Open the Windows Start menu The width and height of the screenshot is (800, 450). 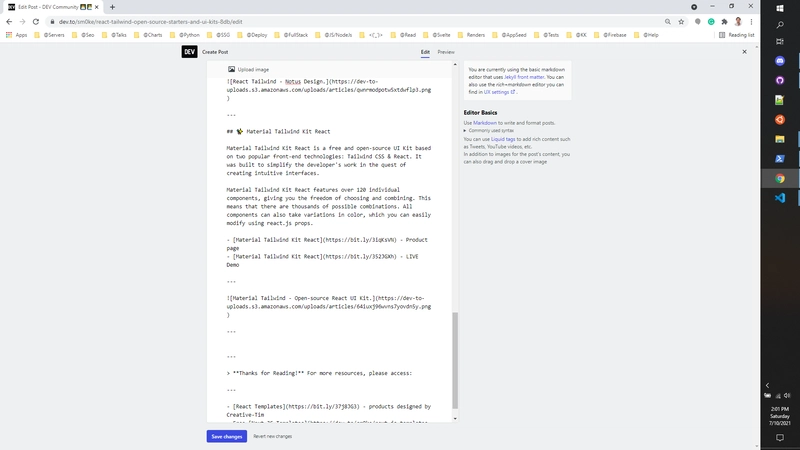tap(780, 8)
